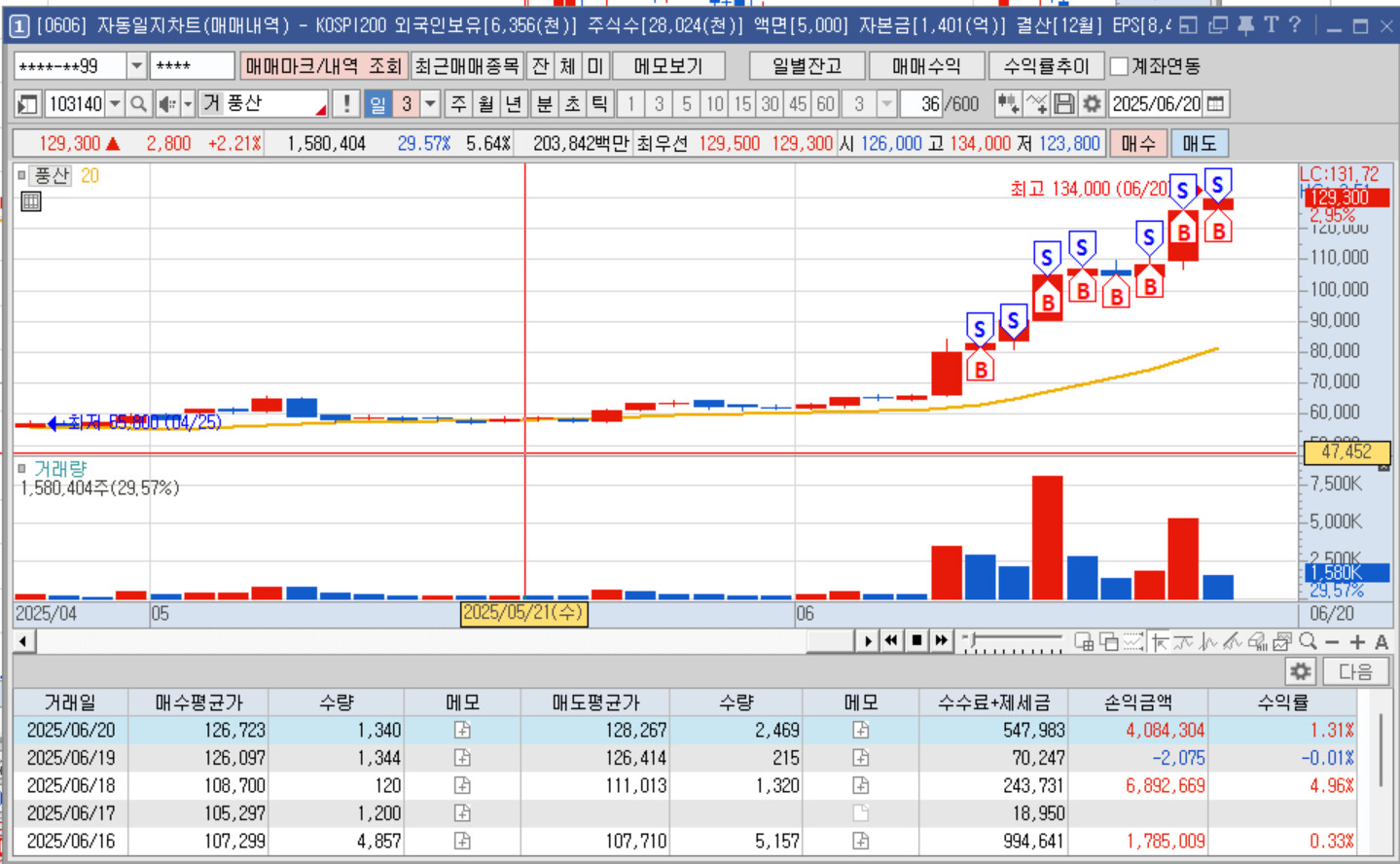Viewport: 1400px width, 864px height.
Task: Toggle the 잔 filter button
Action: point(540,66)
